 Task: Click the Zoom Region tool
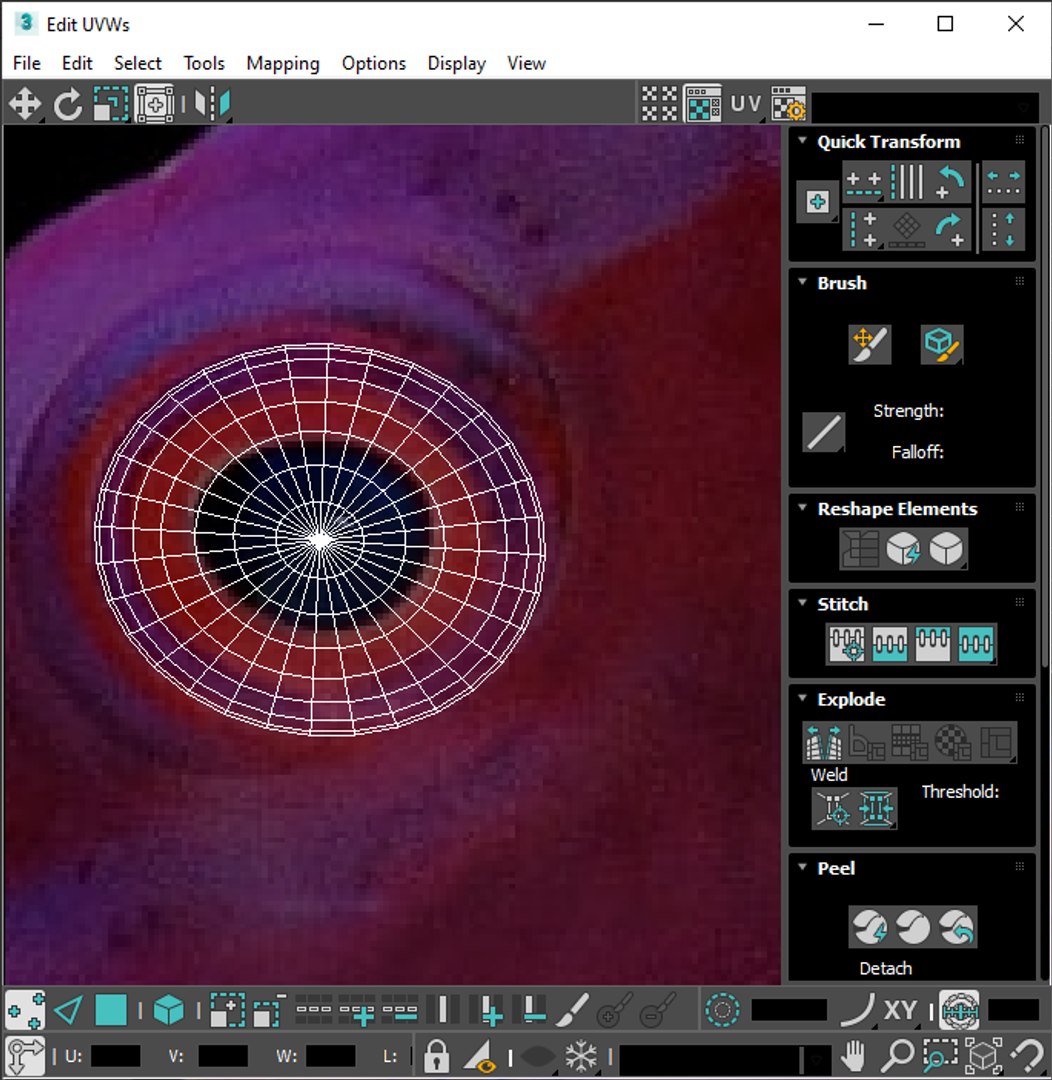940,1055
